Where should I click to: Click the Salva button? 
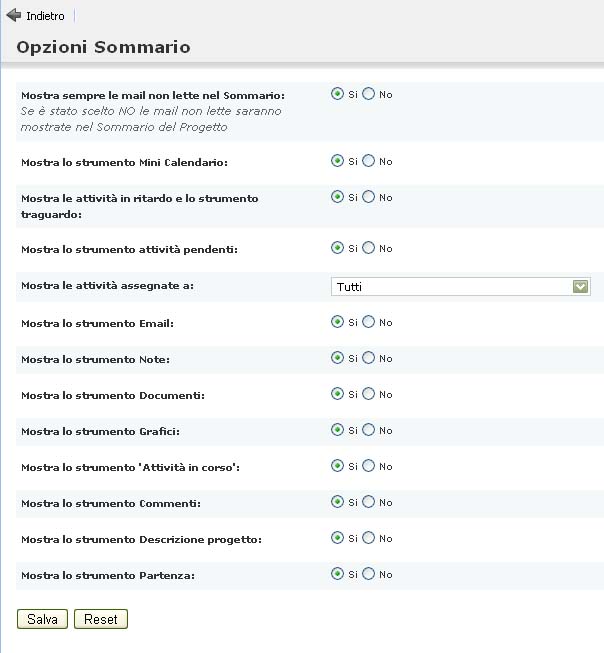coord(42,619)
